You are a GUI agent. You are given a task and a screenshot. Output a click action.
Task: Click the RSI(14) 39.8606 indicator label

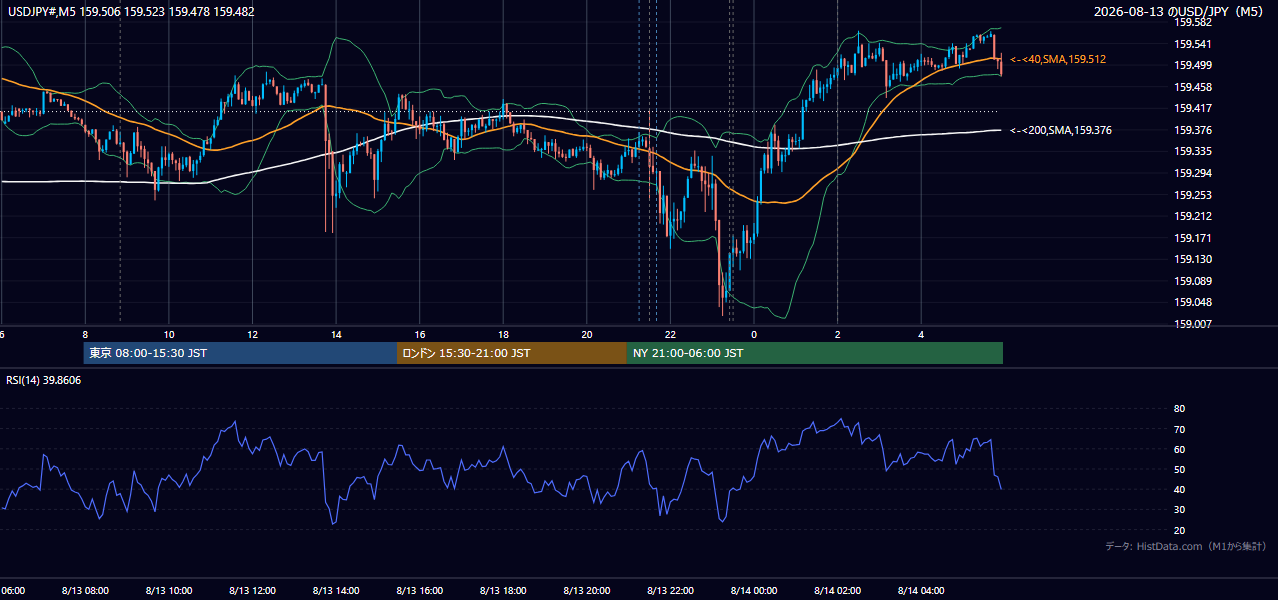(x=44, y=380)
